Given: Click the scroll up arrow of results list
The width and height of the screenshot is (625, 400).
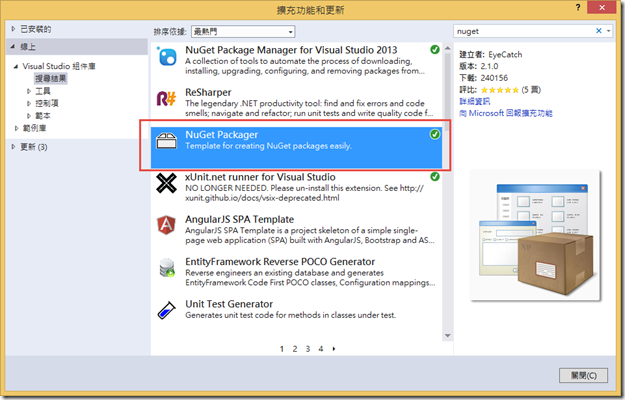Looking at the screenshot, I should pyautogui.click(x=448, y=48).
